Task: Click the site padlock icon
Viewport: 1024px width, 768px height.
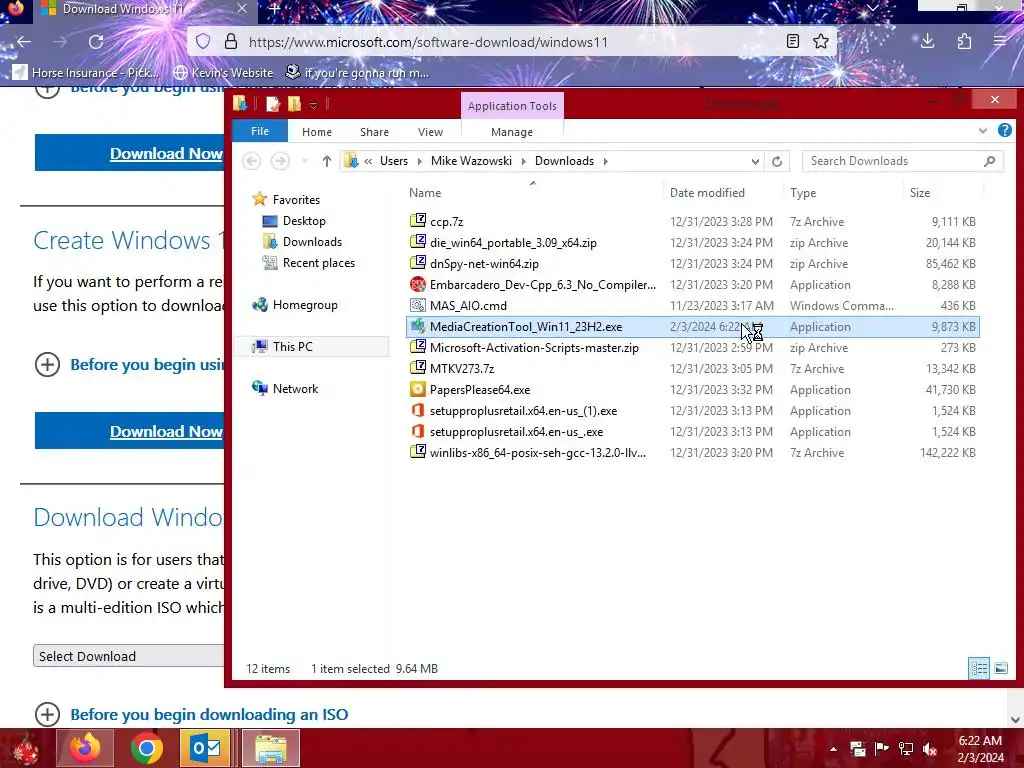Action: 231,42
